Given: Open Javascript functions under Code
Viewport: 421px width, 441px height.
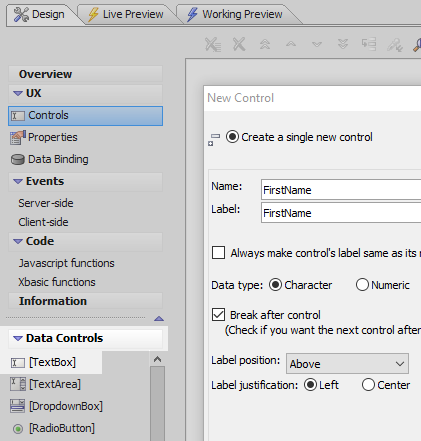Looking at the screenshot, I should [x=66, y=263].
